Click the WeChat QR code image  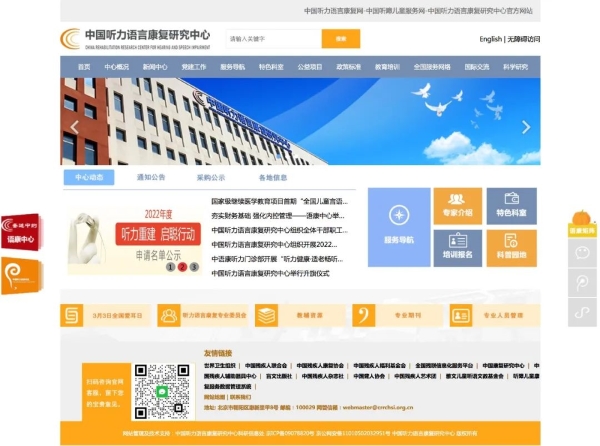[162, 391]
